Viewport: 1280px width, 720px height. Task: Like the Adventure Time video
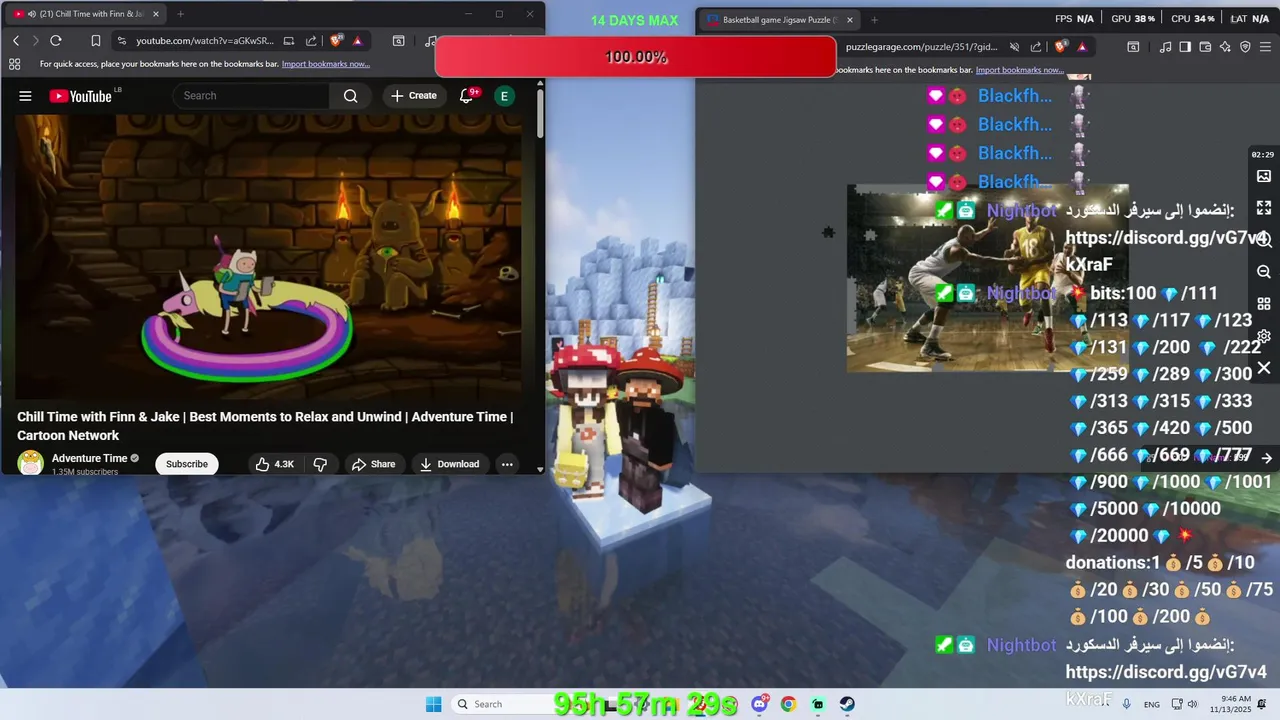273,464
